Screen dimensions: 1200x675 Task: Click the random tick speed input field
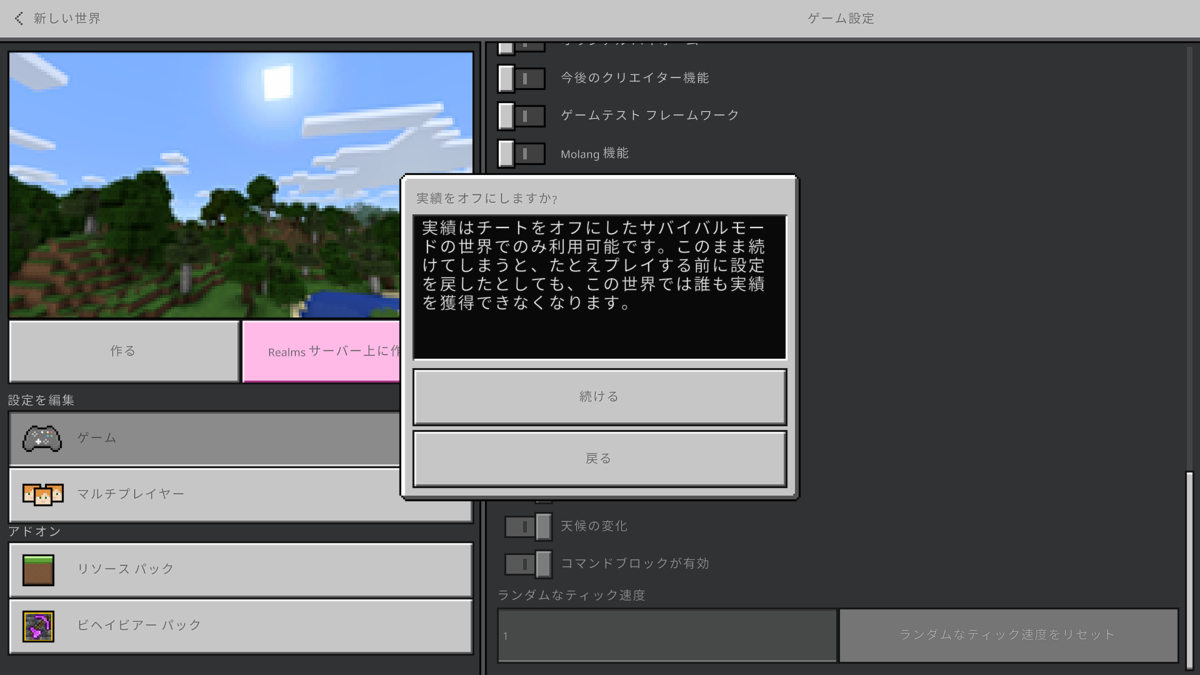(x=666, y=634)
